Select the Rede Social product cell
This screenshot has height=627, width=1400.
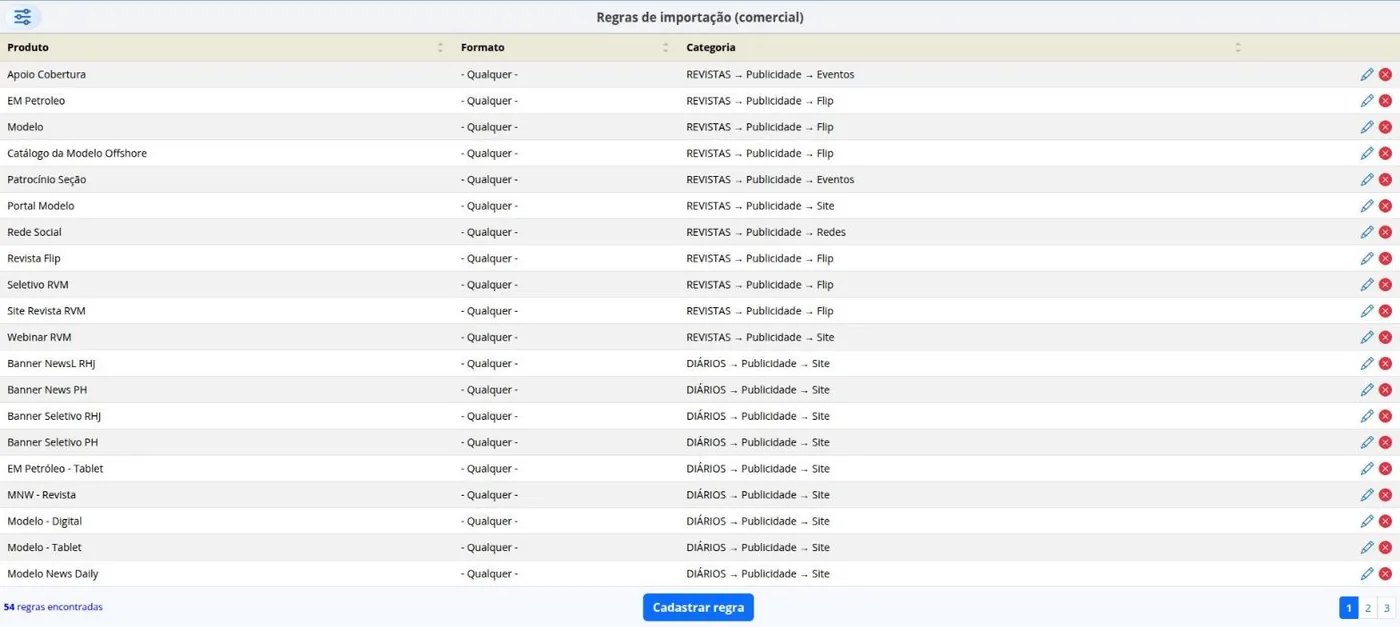click(x=227, y=232)
